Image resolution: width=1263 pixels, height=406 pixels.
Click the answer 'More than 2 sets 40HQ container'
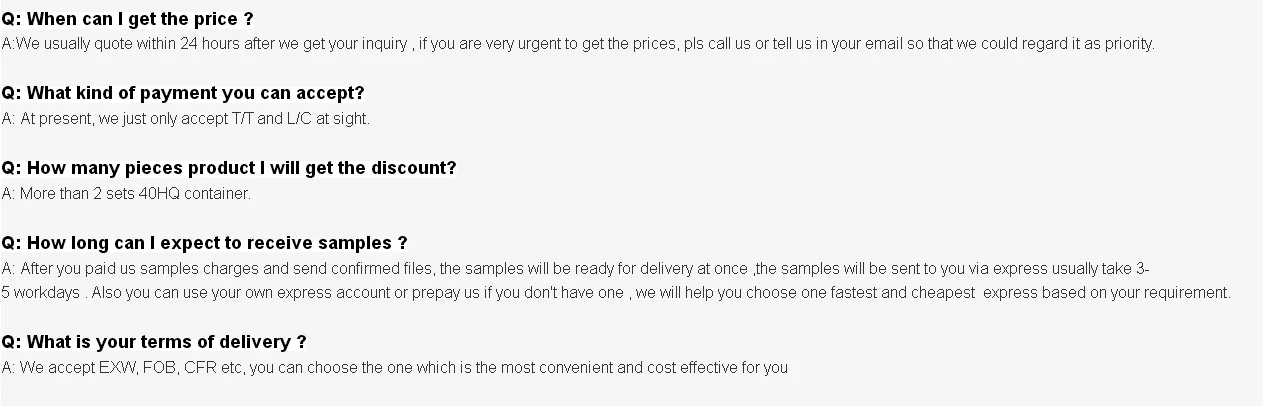point(126,193)
